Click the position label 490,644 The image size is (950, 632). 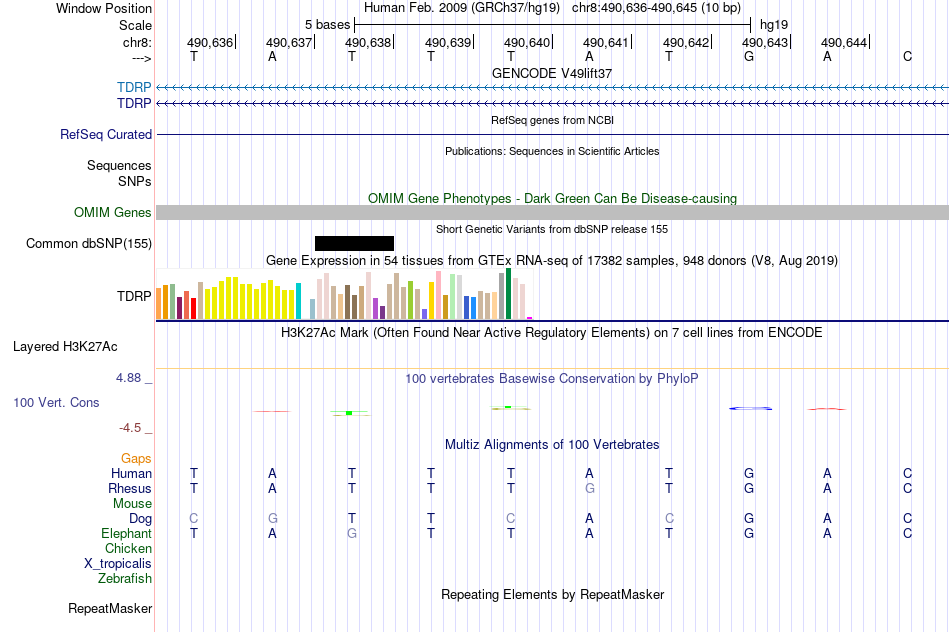click(x=843, y=42)
